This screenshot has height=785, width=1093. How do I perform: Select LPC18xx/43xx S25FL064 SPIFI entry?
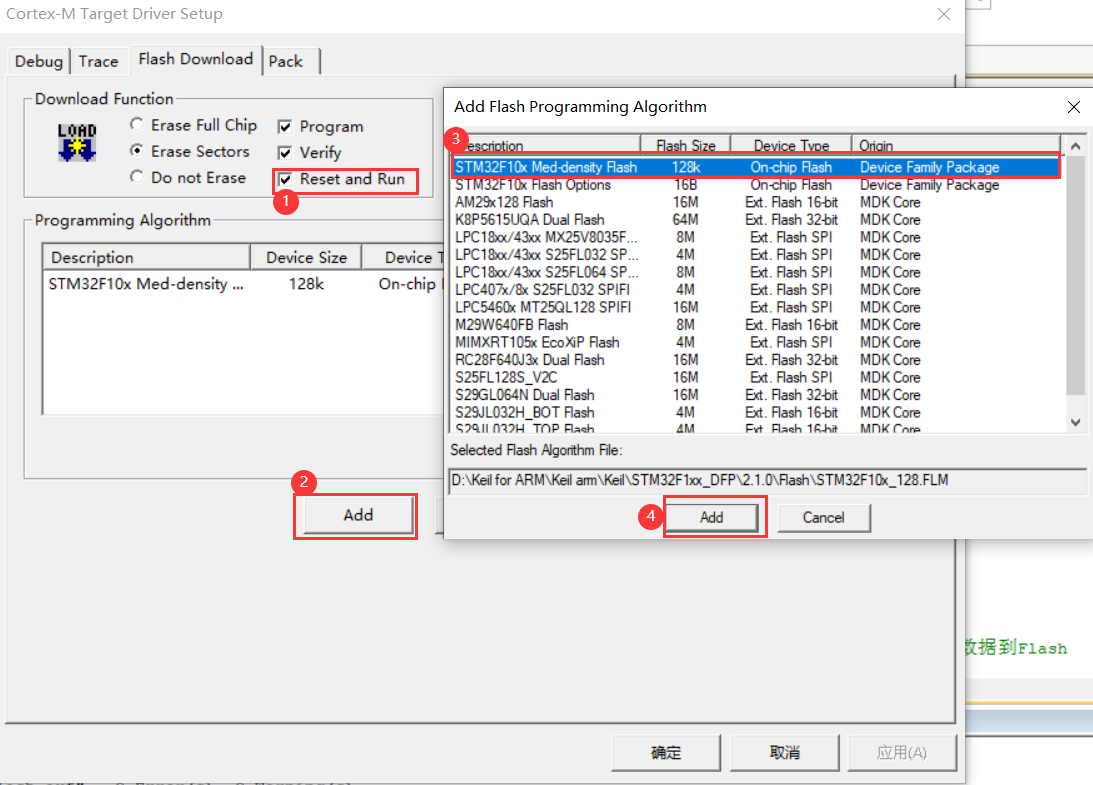(755, 272)
